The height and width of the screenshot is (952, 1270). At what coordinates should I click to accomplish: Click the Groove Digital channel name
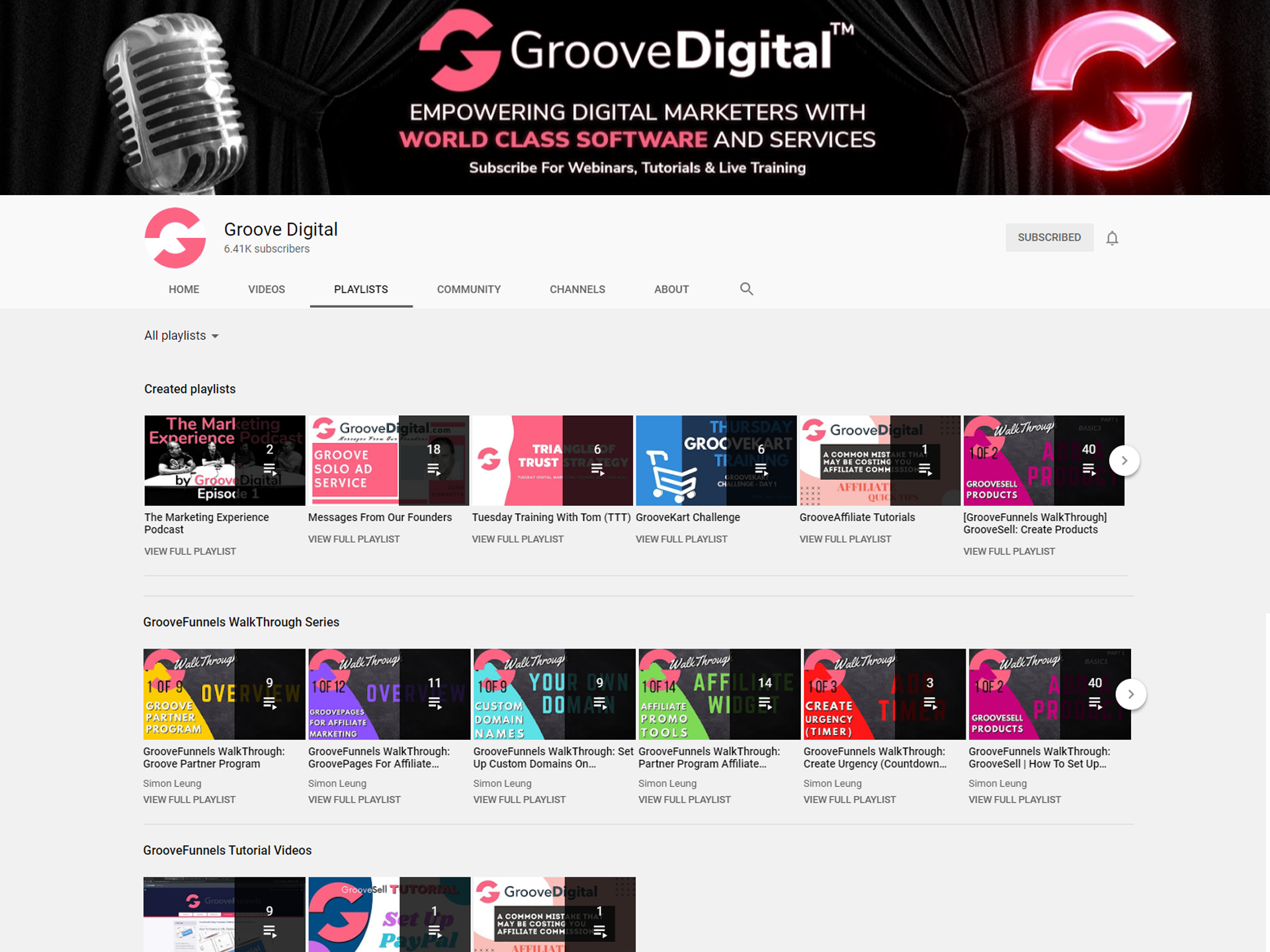coord(280,229)
